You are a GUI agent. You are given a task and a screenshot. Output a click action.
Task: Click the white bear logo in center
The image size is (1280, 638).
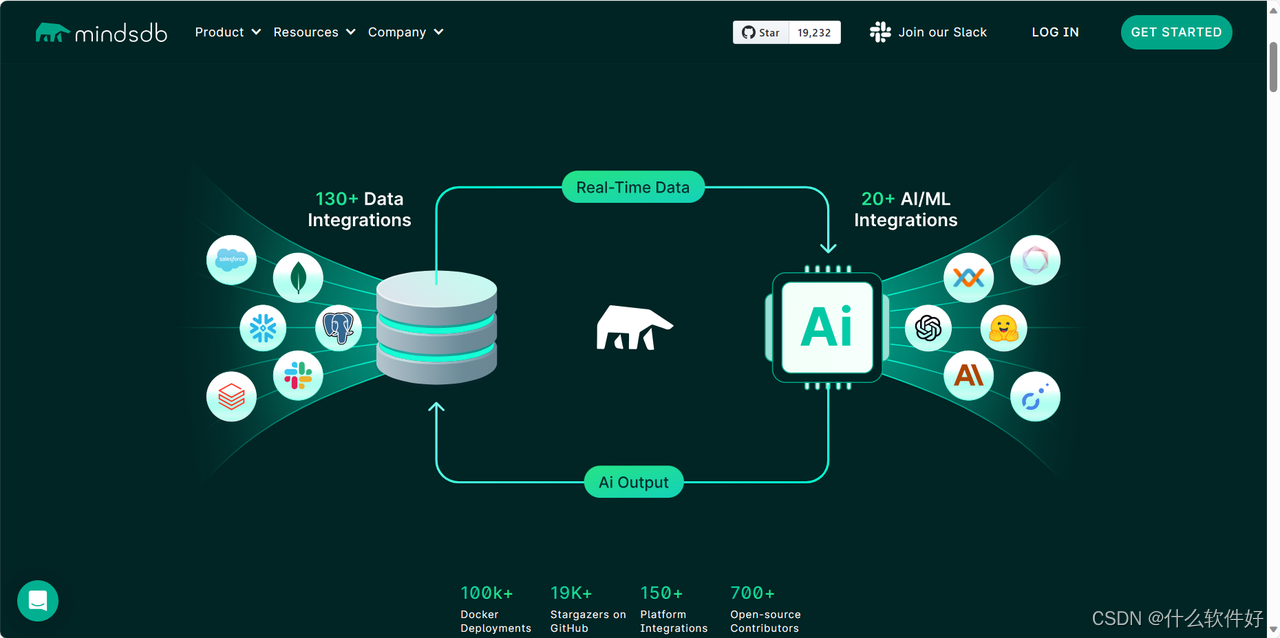[x=635, y=328]
